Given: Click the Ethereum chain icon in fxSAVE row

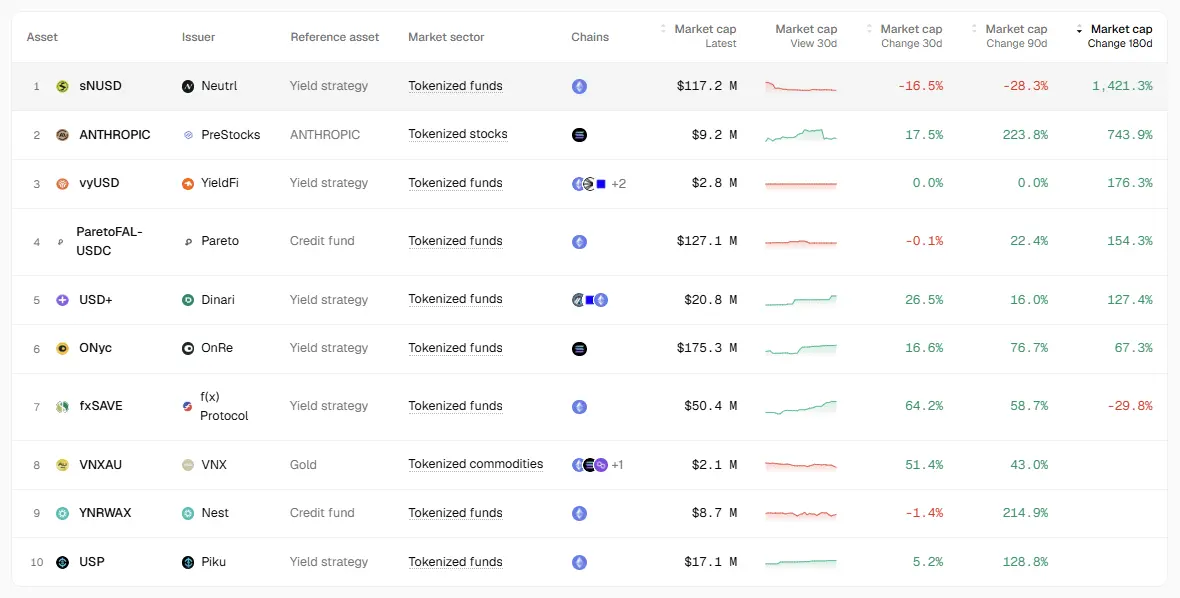Looking at the screenshot, I should click(x=579, y=407).
